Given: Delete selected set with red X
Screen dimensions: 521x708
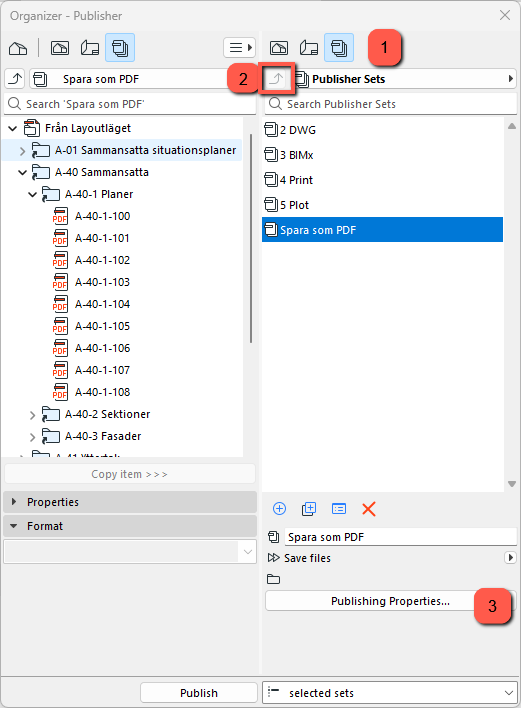Looking at the screenshot, I should click(369, 509).
